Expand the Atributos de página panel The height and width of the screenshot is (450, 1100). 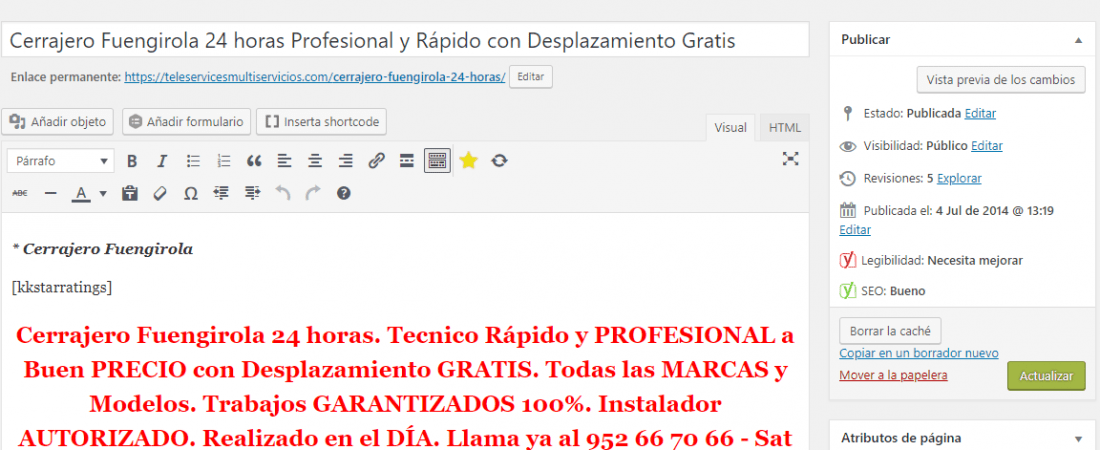point(1078,438)
